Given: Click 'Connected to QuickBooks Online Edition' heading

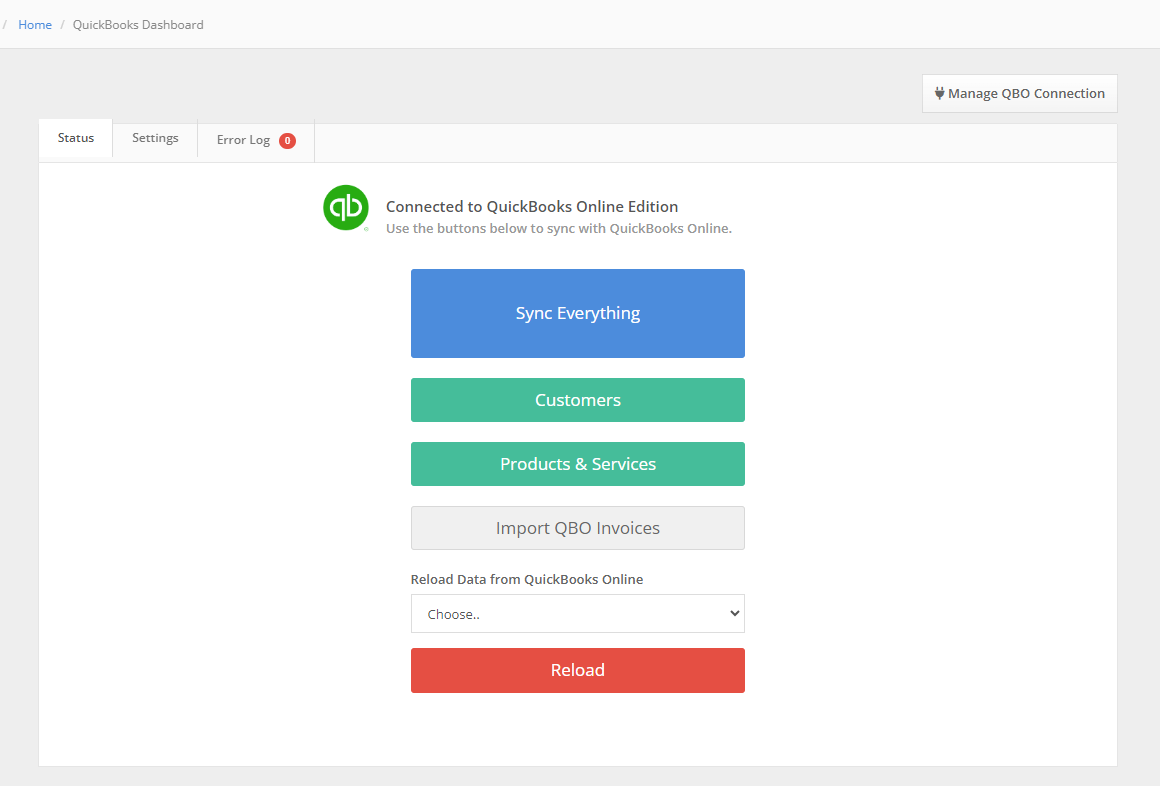Looking at the screenshot, I should (x=532, y=206).
